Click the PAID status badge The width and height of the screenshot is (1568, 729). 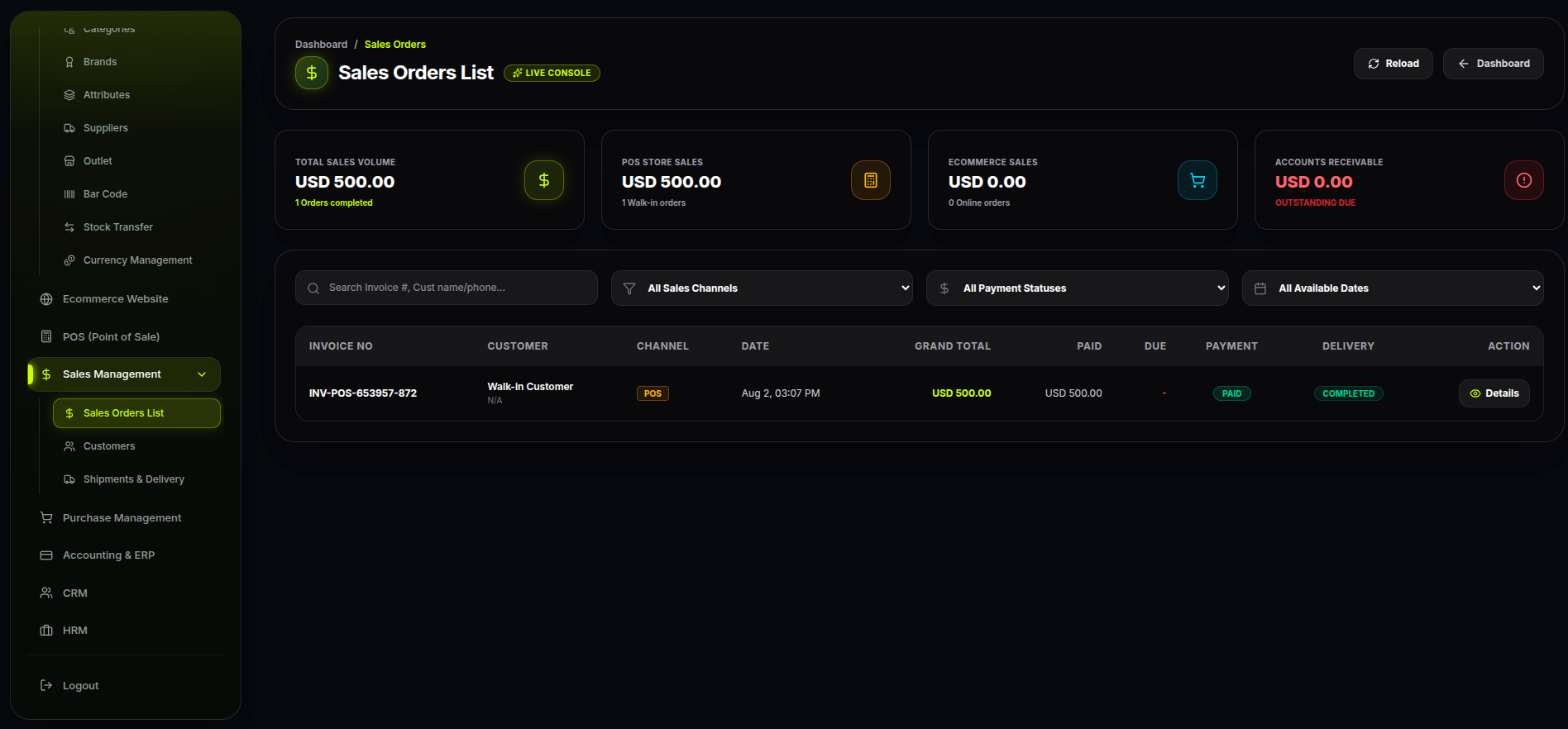(x=1231, y=393)
